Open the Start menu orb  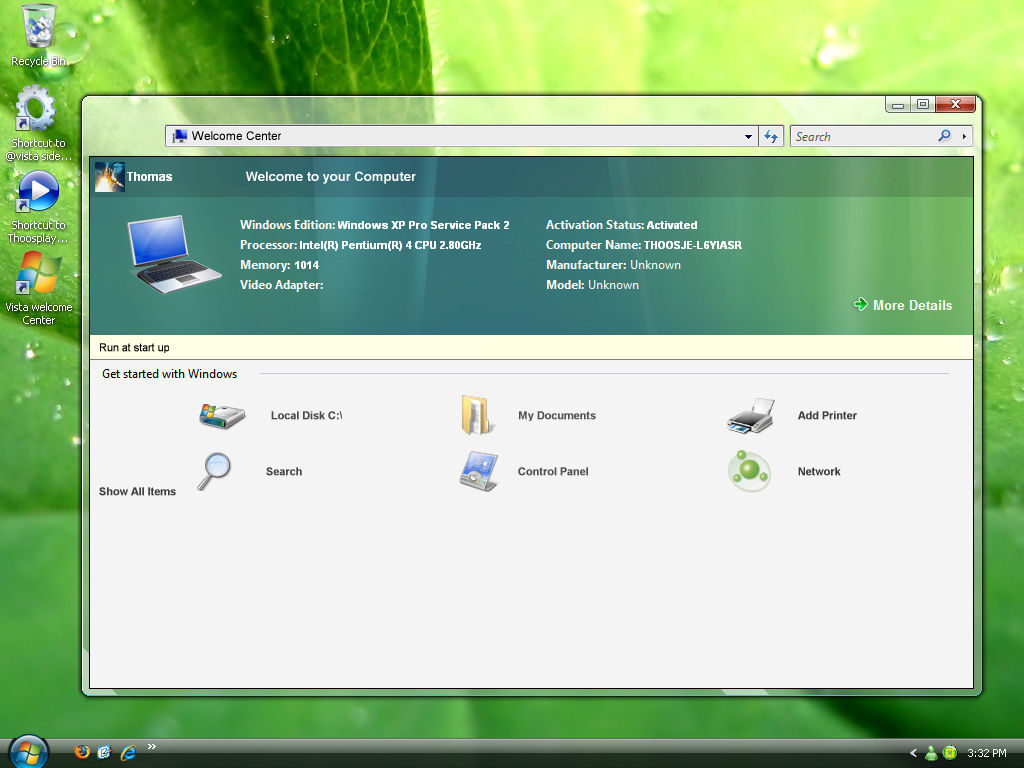[29, 751]
